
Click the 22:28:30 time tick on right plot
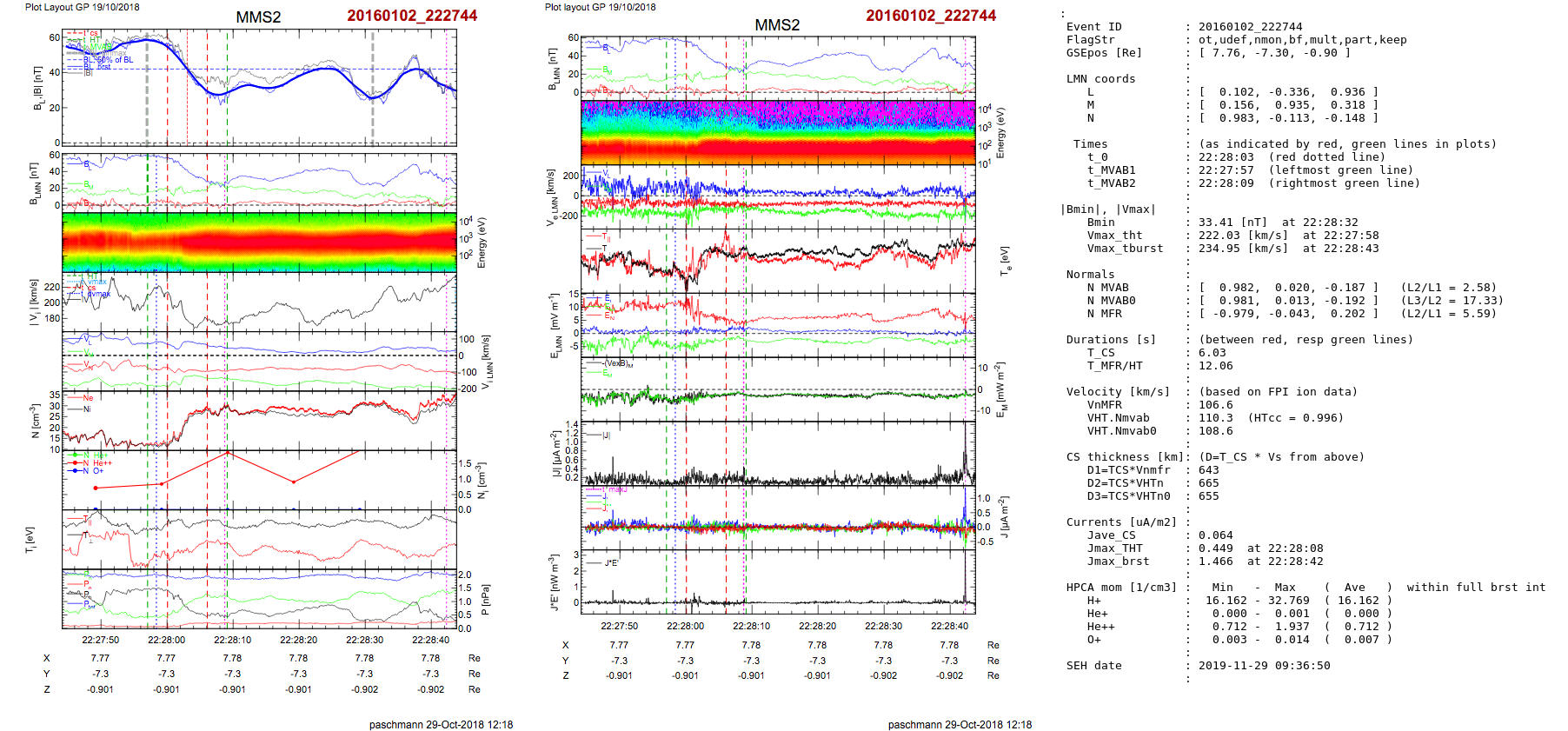(883, 626)
